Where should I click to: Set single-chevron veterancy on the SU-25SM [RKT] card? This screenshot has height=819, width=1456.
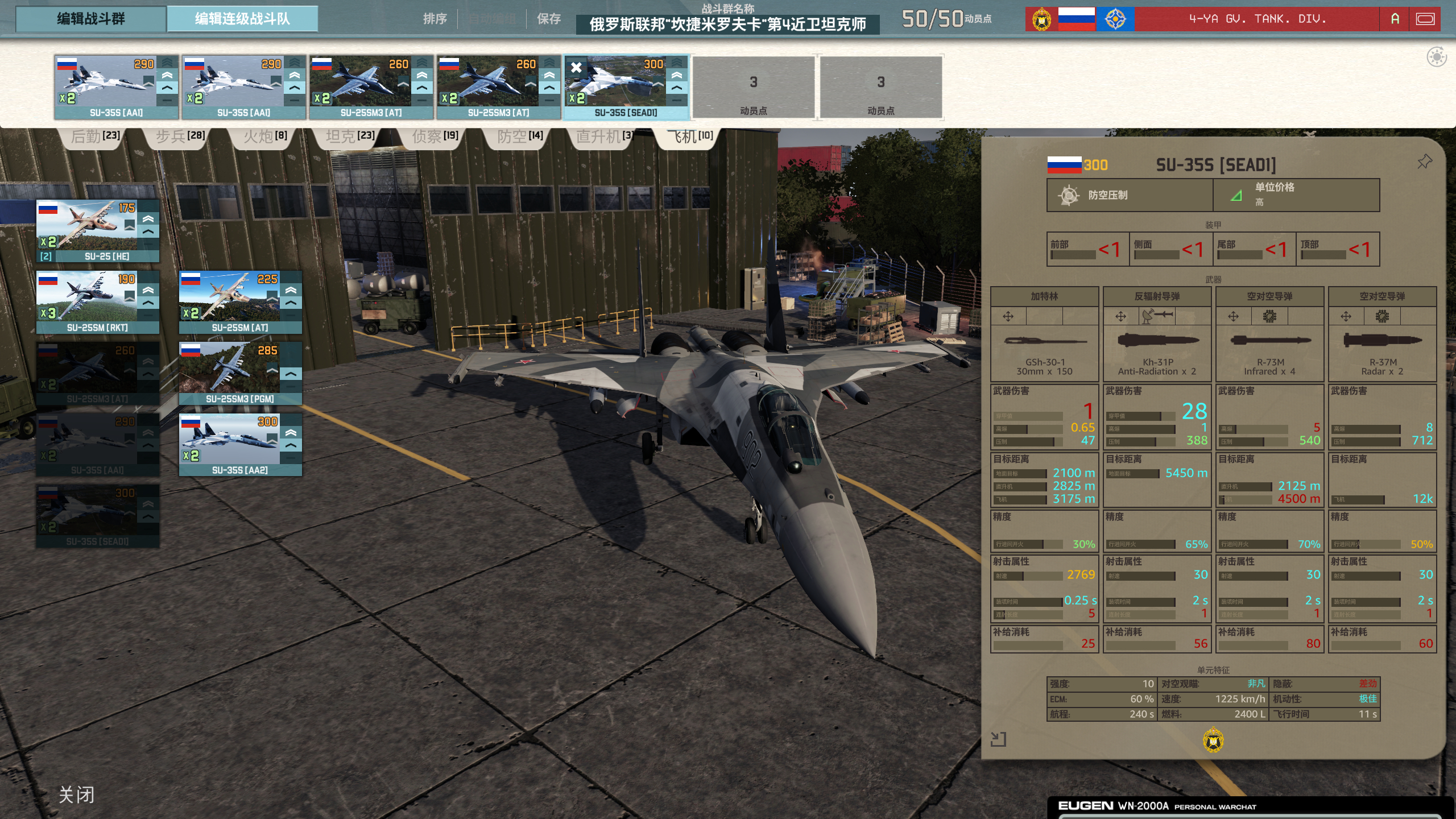pyautogui.click(x=148, y=303)
